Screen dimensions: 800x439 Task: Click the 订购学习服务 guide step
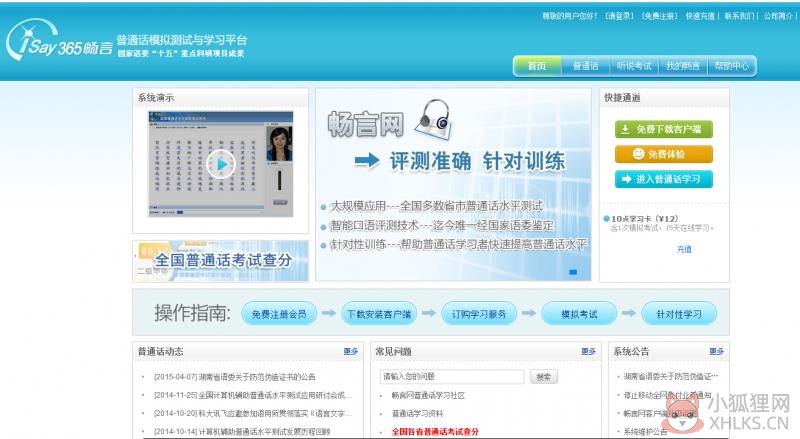click(x=479, y=314)
